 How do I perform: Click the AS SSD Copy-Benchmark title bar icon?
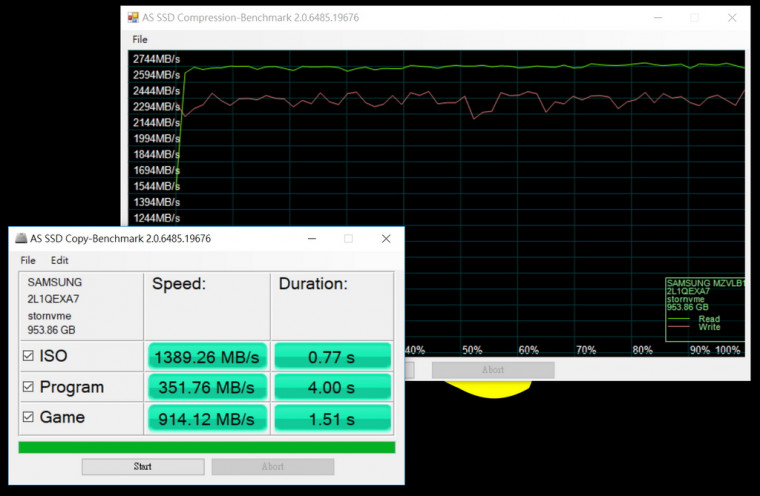tap(21, 239)
